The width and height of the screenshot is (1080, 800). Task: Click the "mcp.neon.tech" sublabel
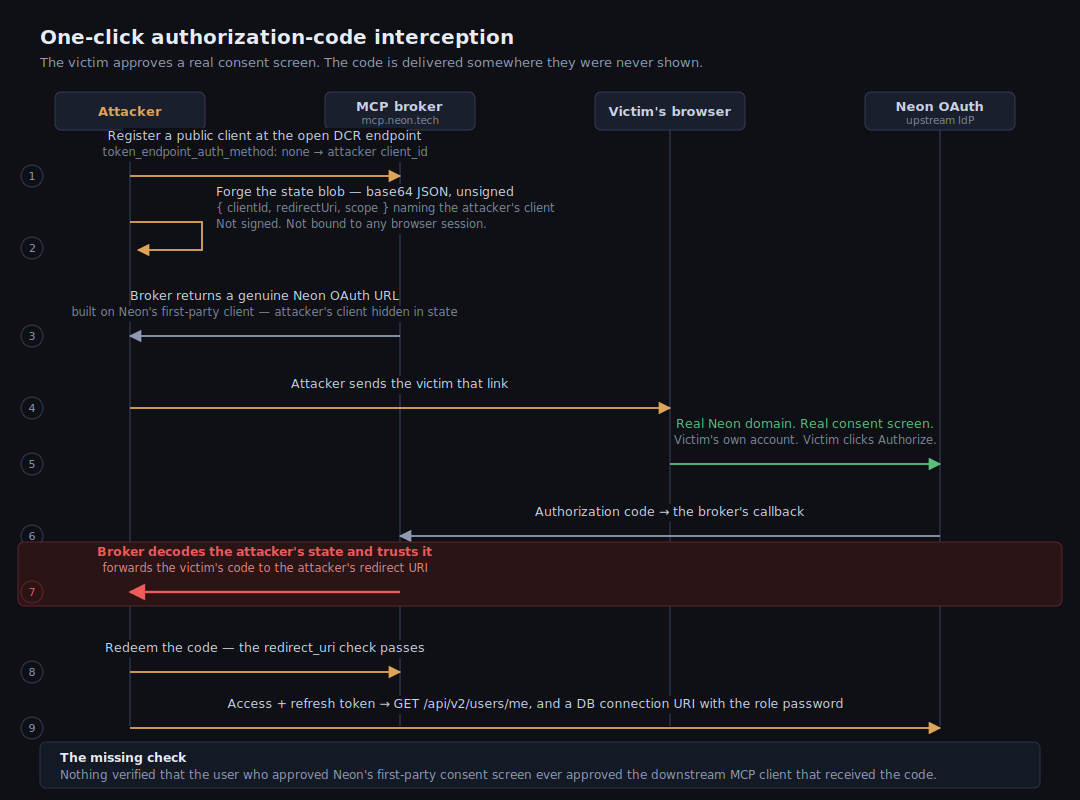click(x=399, y=121)
